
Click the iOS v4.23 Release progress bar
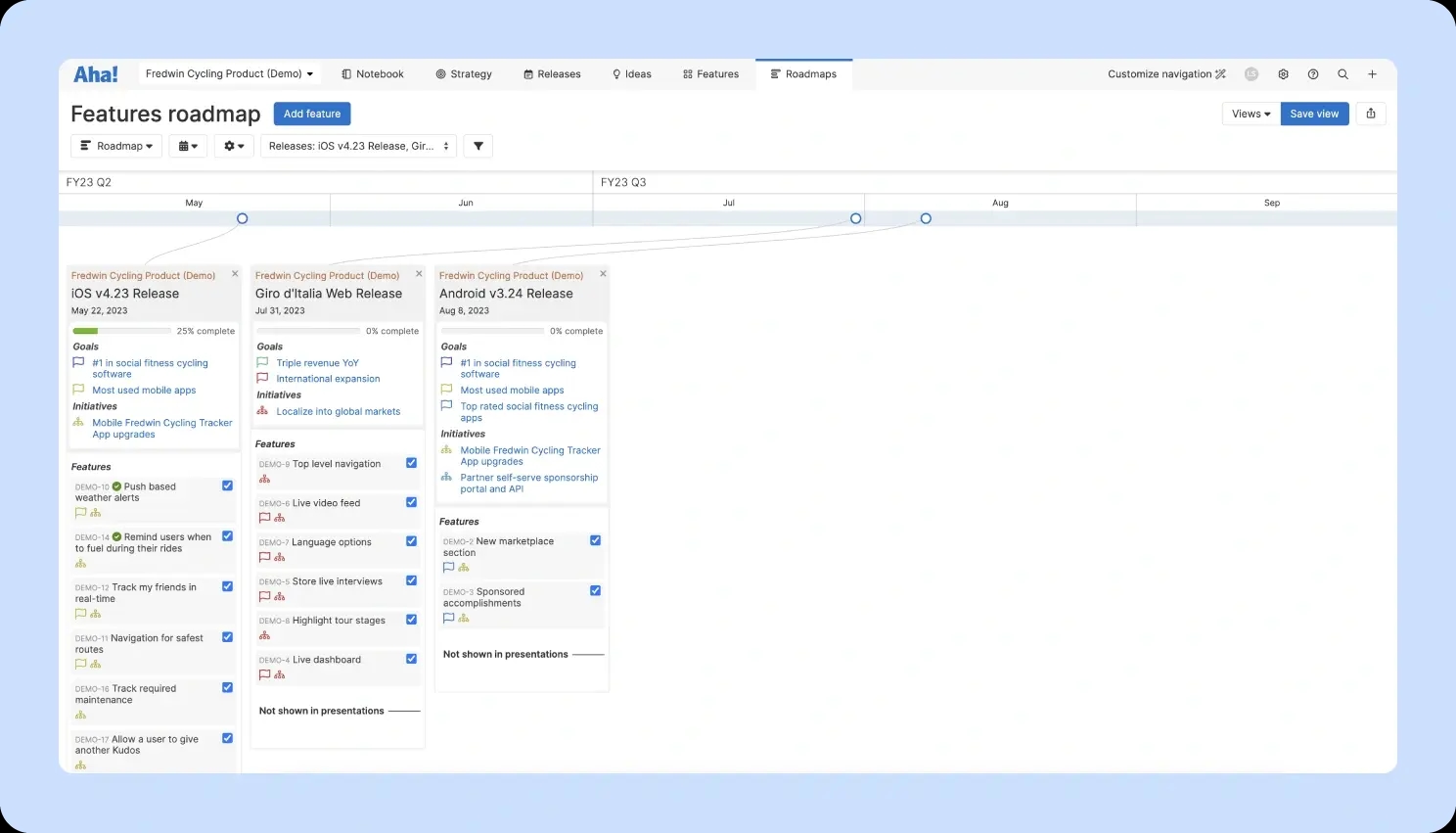click(120, 331)
